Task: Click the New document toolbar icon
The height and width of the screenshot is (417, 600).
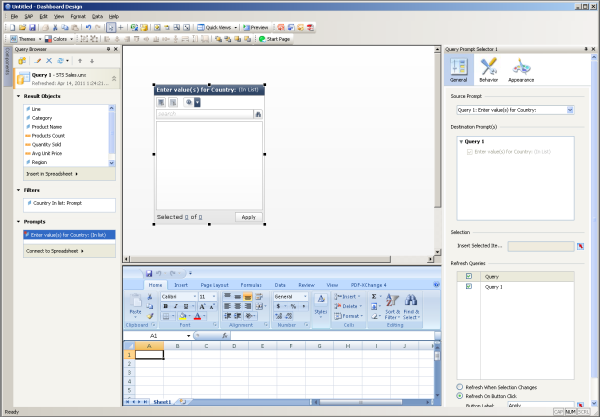Action: [x=12, y=28]
